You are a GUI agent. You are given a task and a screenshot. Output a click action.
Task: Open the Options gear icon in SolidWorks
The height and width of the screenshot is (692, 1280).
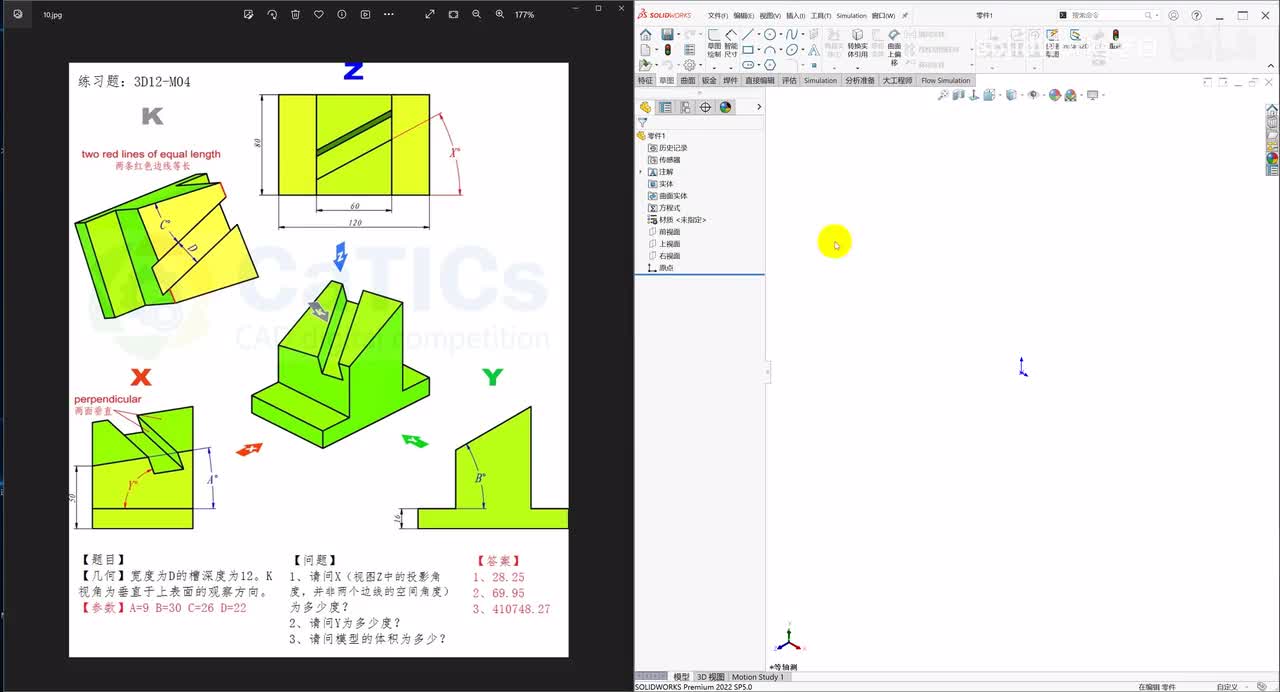pyautogui.click(x=689, y=65)
